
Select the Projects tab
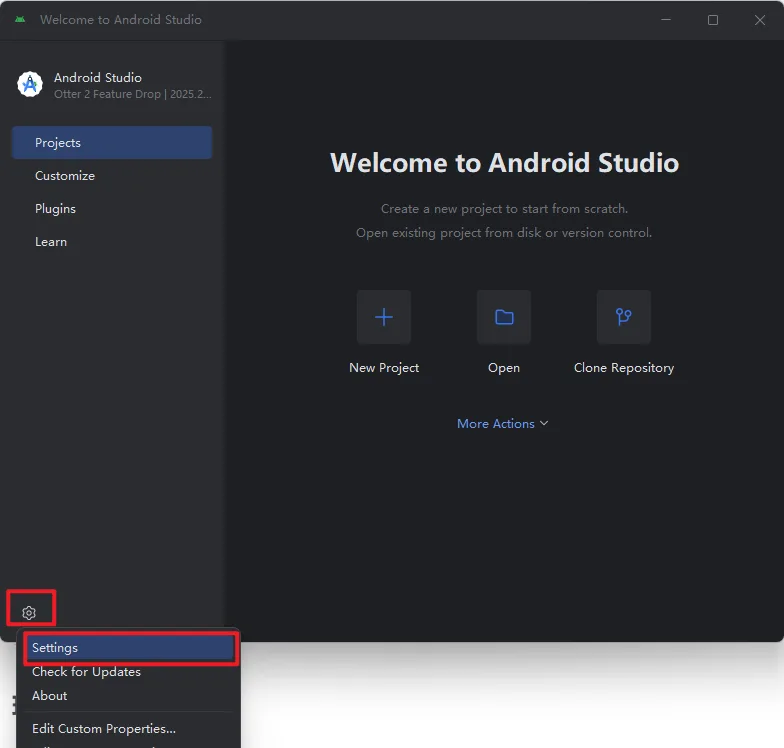112,142
